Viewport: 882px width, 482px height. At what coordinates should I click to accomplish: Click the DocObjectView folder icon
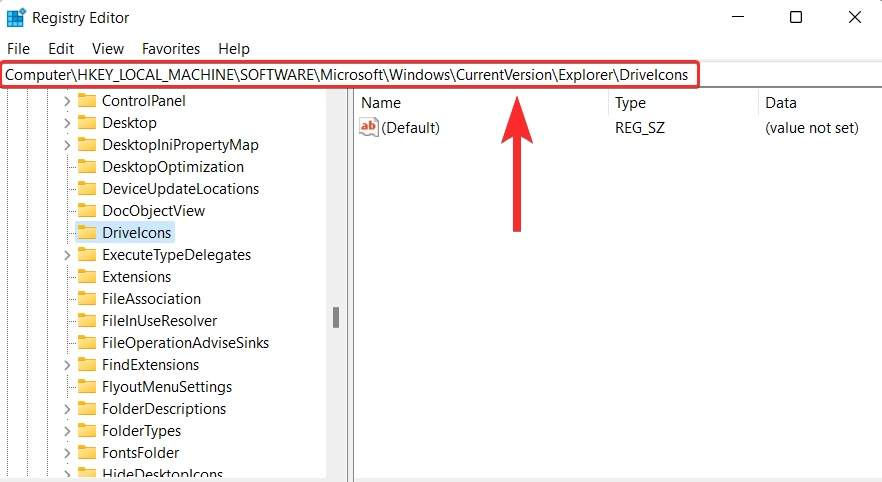click(x=87, y=210)
